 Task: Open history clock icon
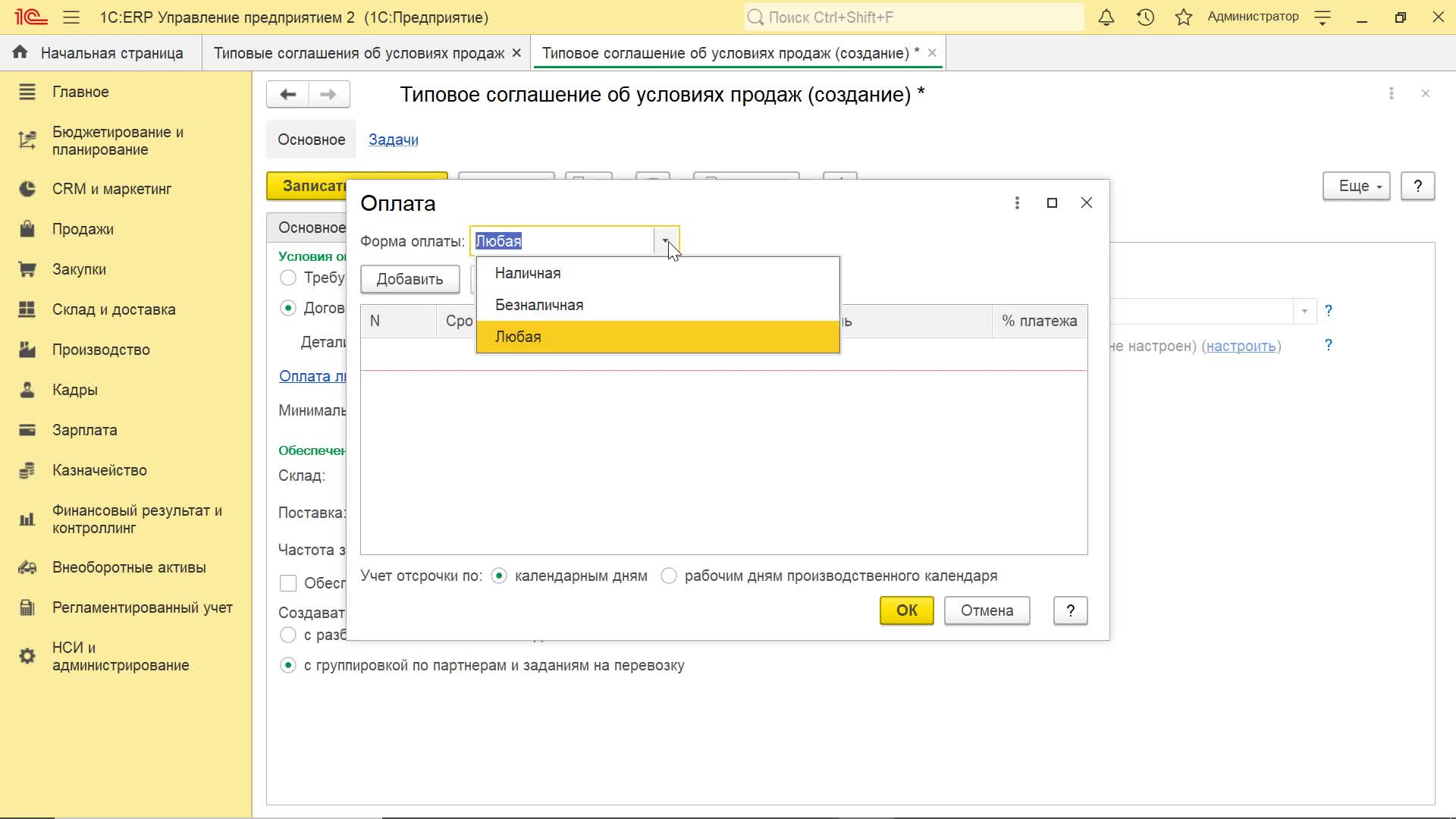click(1145, 17)
